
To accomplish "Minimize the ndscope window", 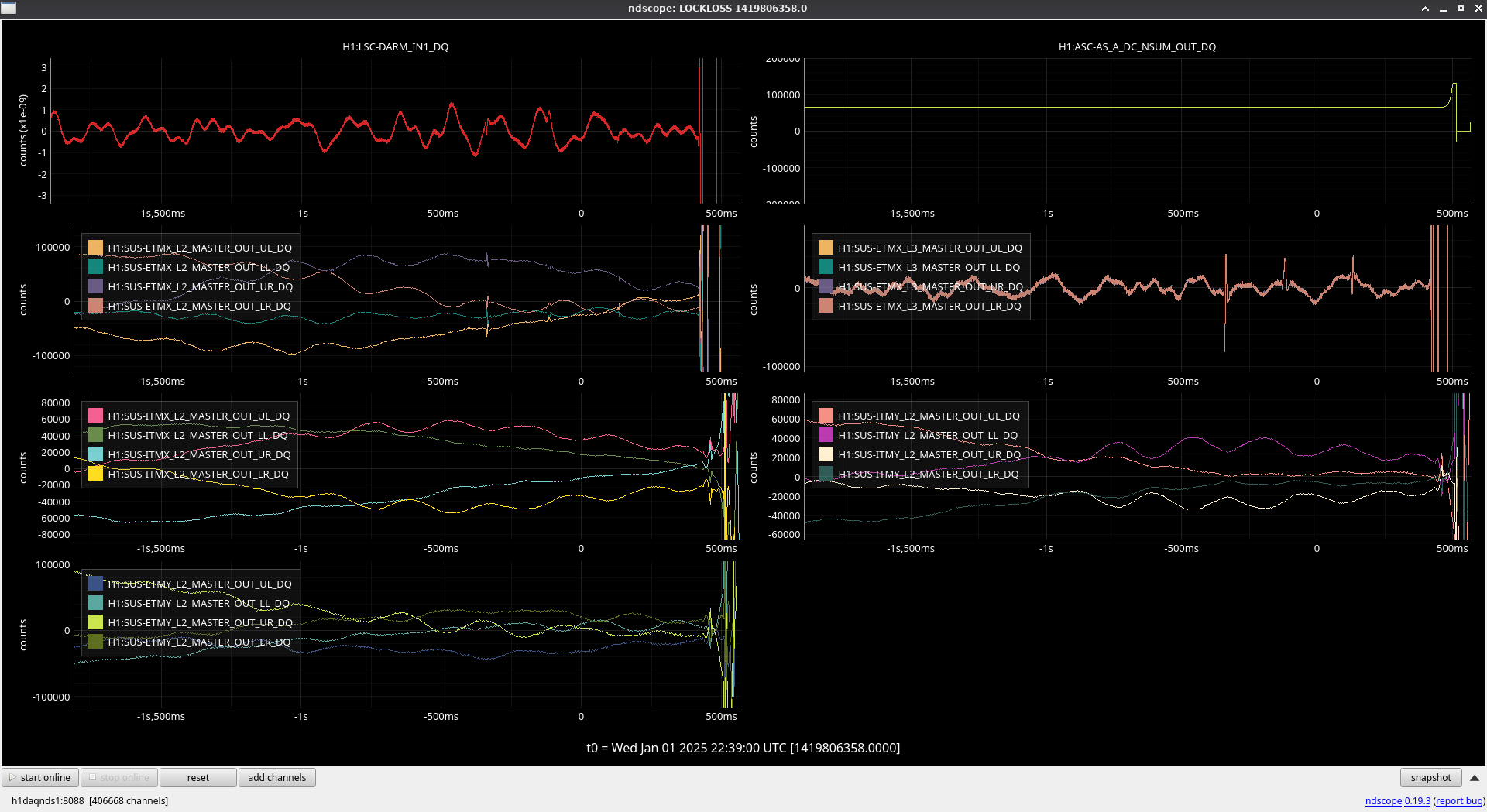I will click(x=1443, y=9).
